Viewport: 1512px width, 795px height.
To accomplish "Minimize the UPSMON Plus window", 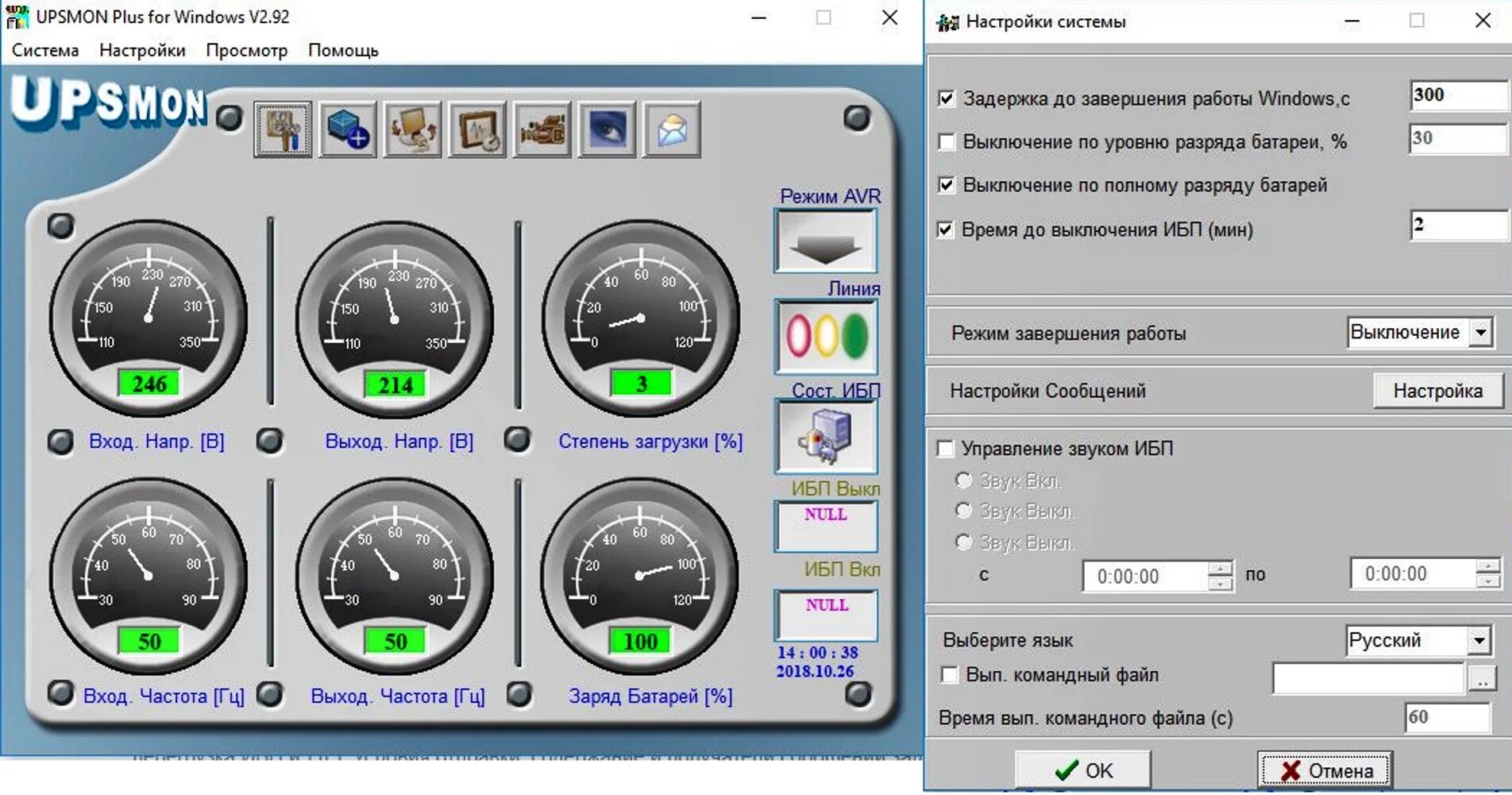I will point(759,17).
